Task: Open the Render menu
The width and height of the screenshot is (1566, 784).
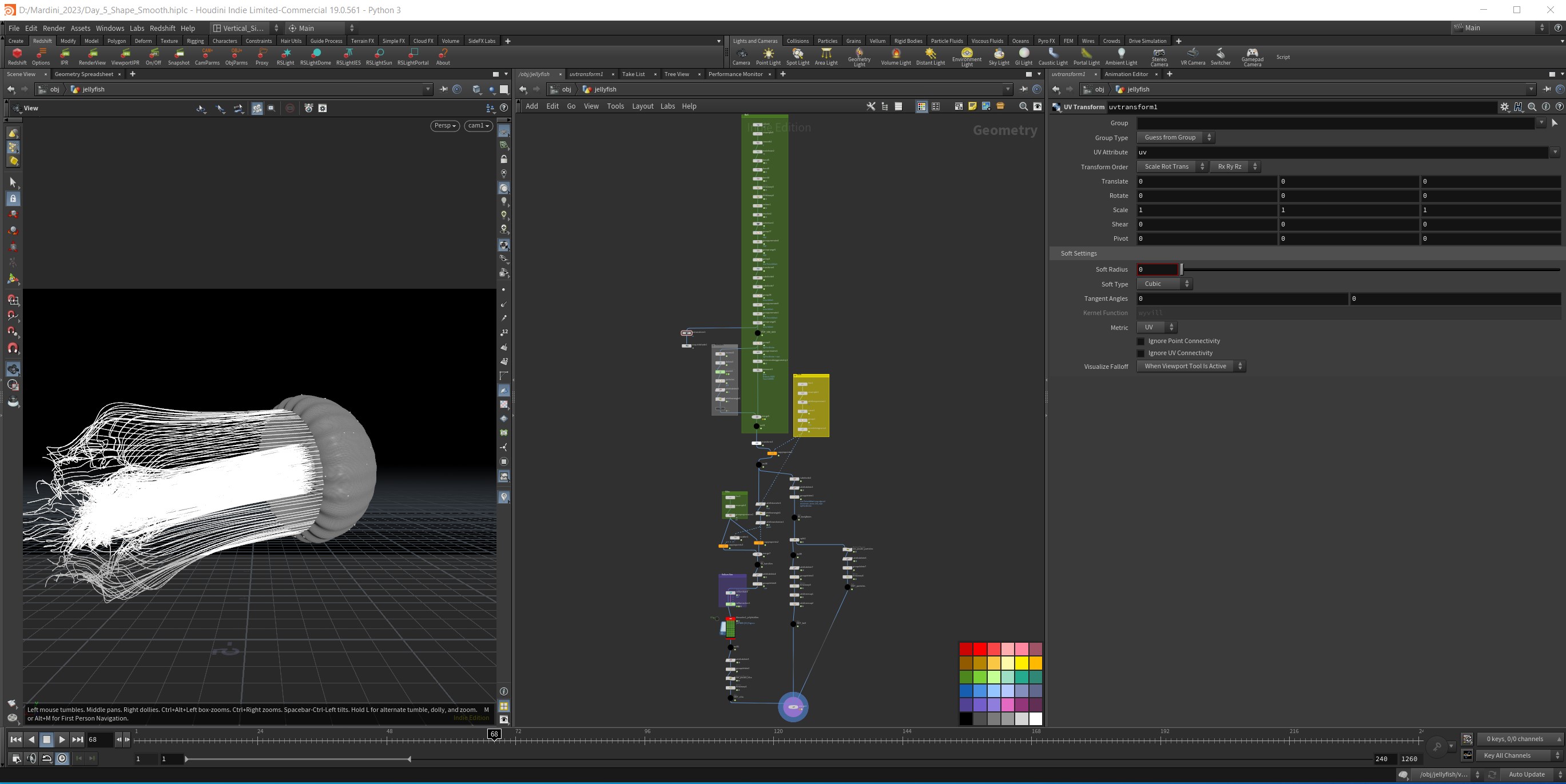Action: click(x=54, y=28)
